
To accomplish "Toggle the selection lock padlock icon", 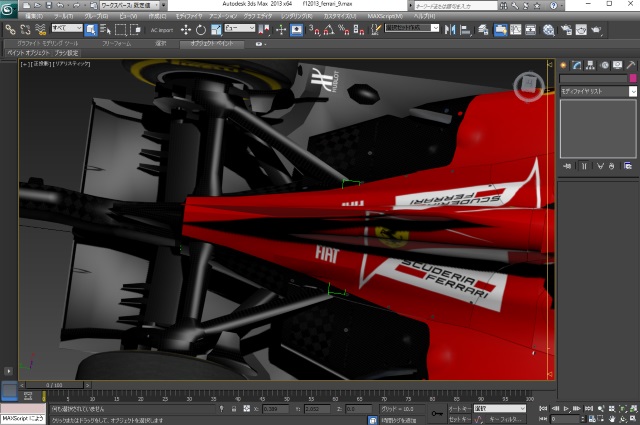I will click(x=234, y=409).
